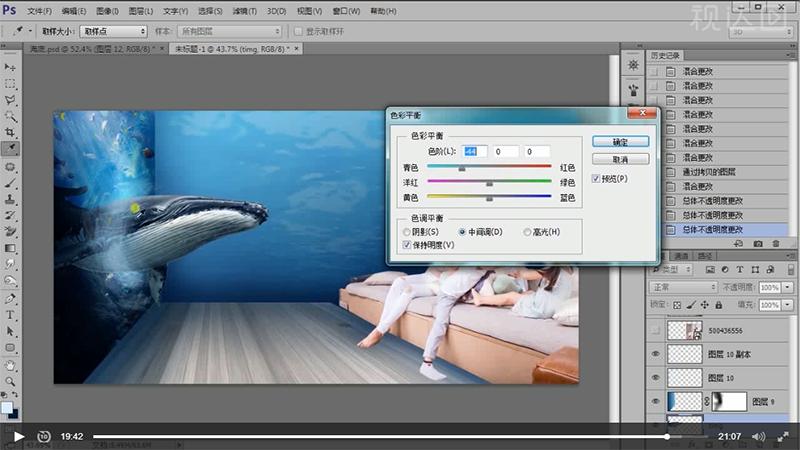
Task: Select the Lasso tool
Action: pyautogui.click(x=10, y=100)
